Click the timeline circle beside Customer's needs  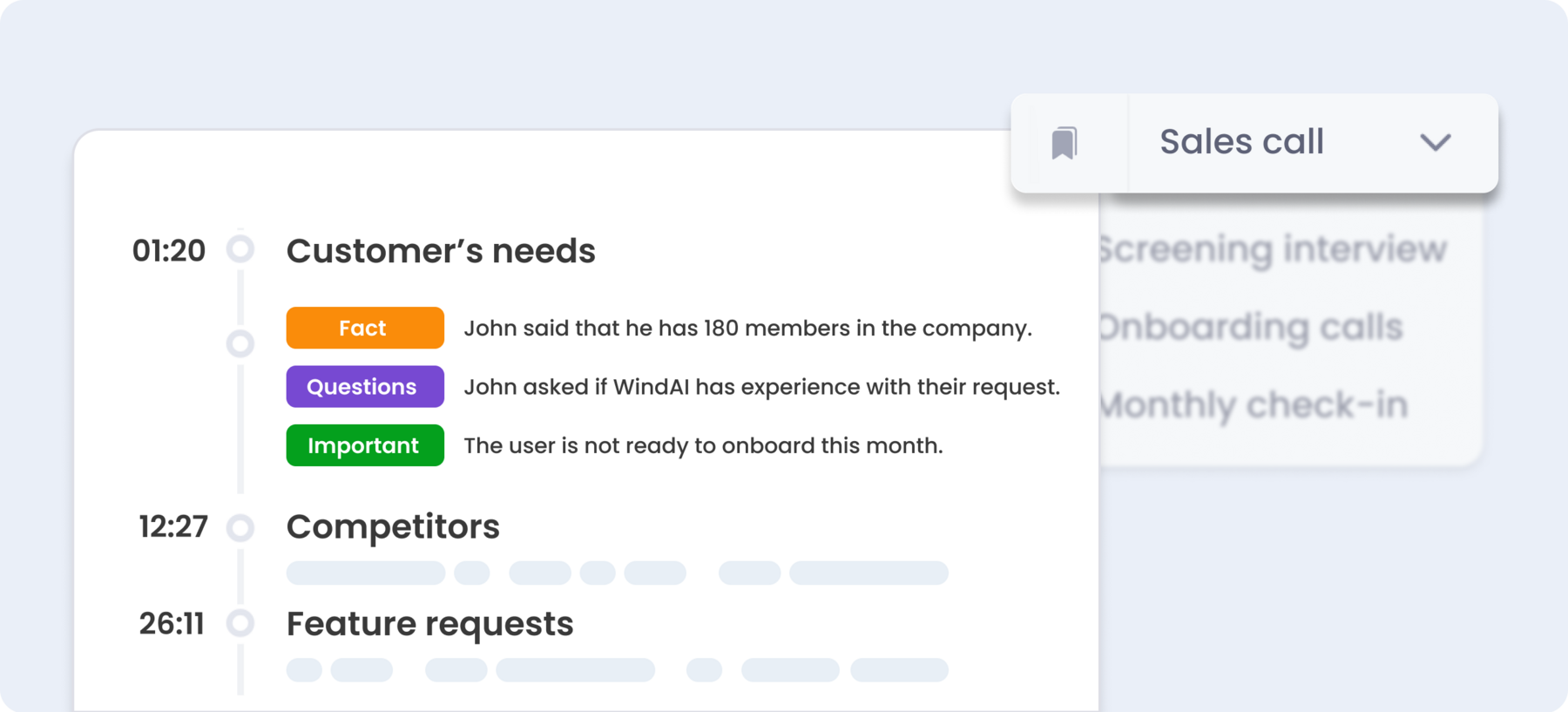point(240,249)
